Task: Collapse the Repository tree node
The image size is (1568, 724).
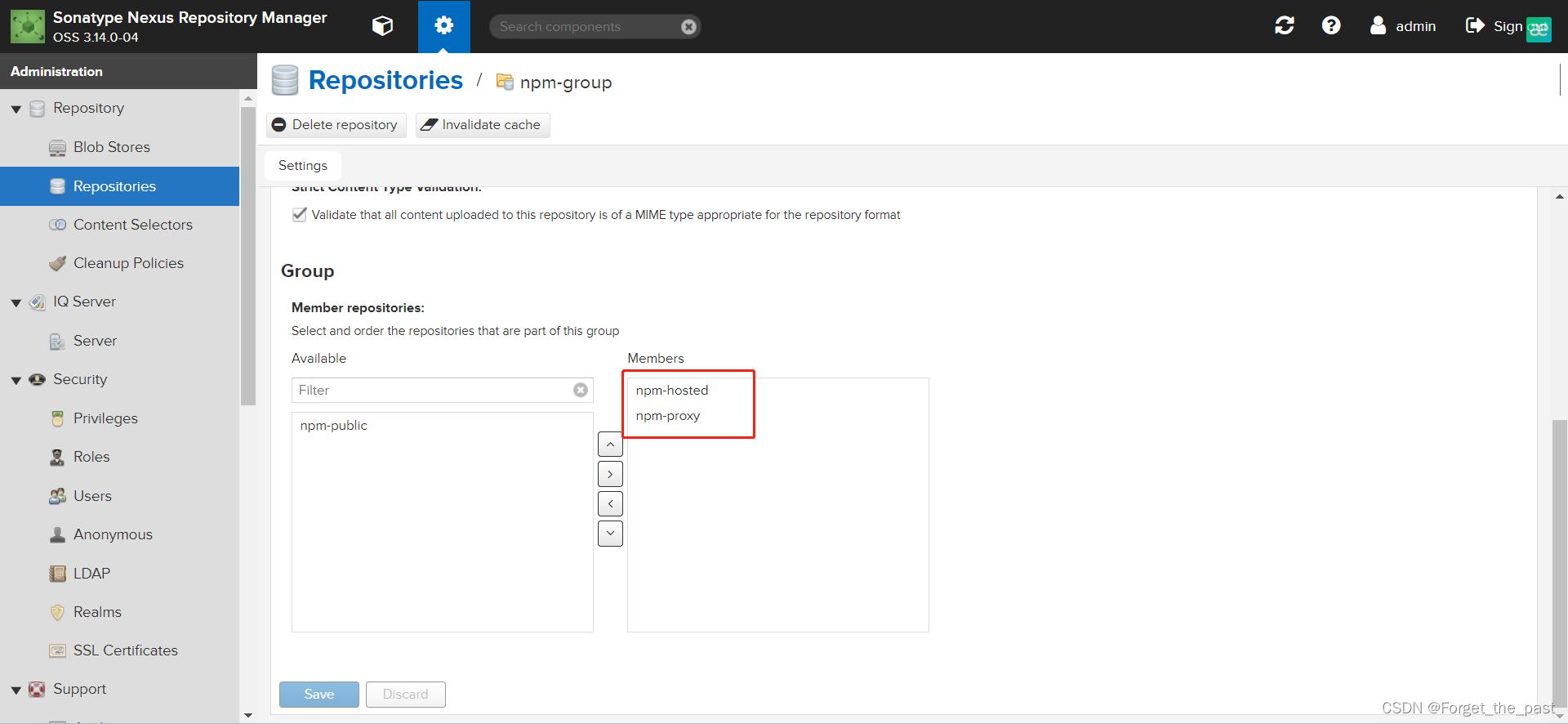Action: 16,109
